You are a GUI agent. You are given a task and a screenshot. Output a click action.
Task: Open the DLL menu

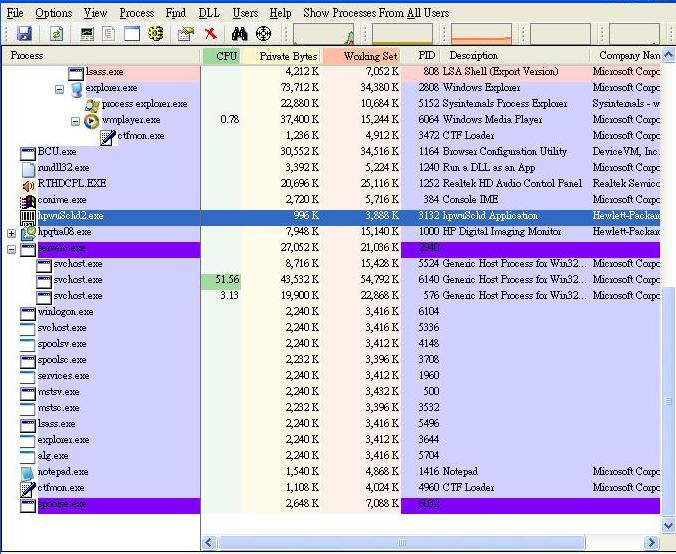209,13
